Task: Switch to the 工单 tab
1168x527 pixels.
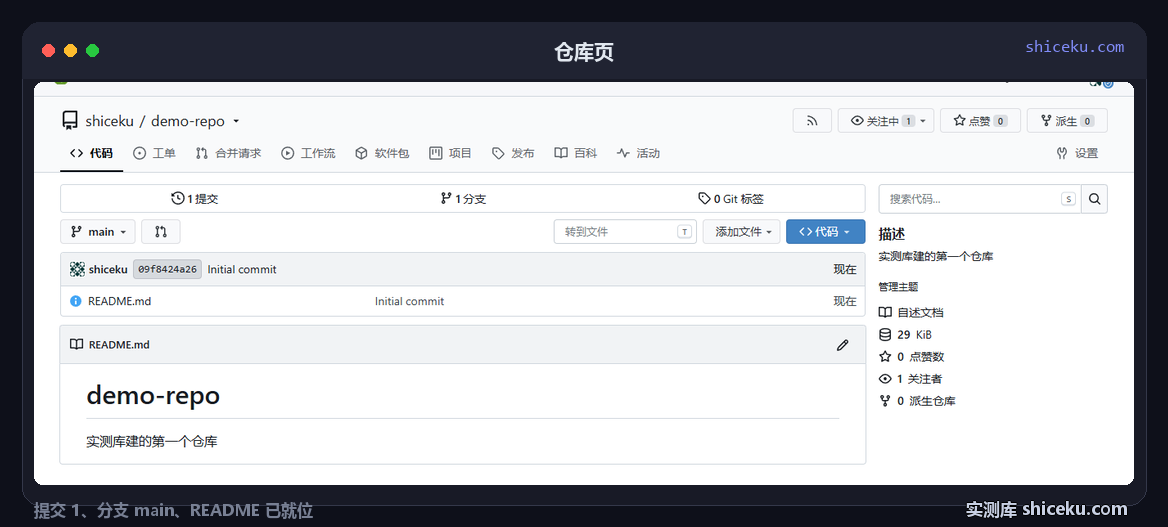Action: (154, 154)
